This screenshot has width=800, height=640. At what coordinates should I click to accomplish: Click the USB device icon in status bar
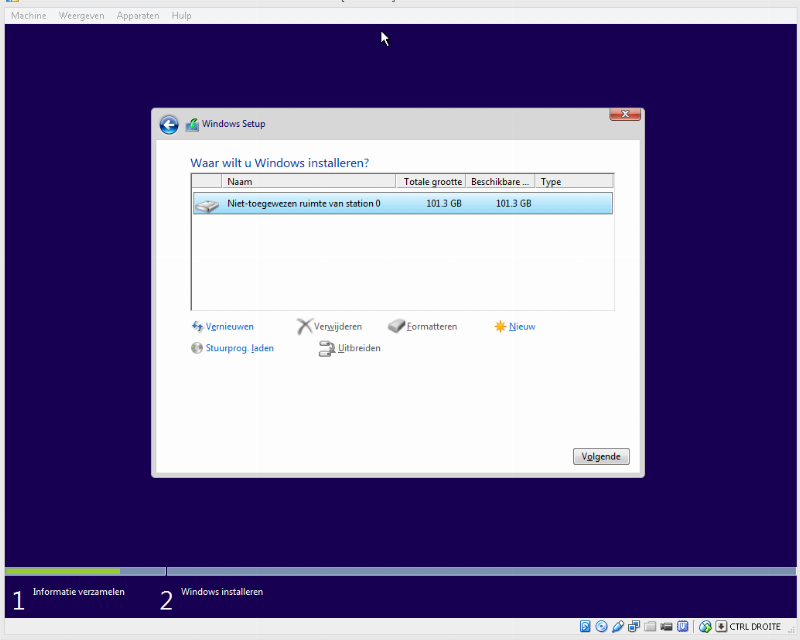[618, 626]
